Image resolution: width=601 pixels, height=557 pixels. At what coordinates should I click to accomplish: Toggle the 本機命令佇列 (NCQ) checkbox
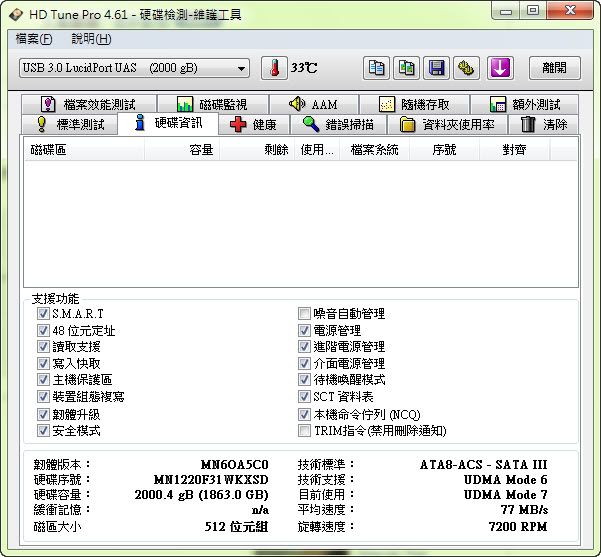coord(305,414)
